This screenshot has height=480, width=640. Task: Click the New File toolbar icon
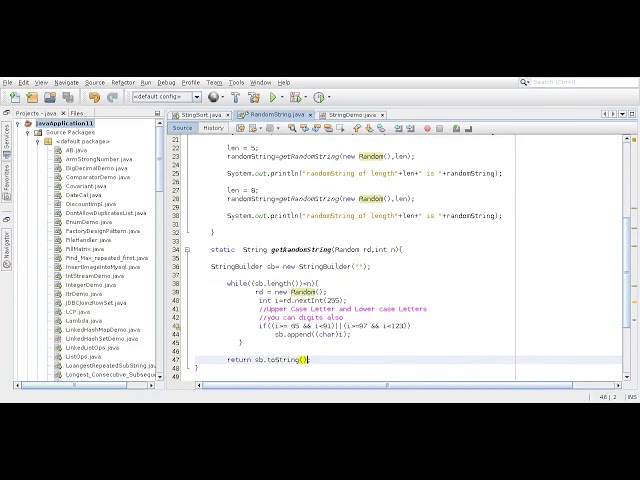[x=15, y=97]
